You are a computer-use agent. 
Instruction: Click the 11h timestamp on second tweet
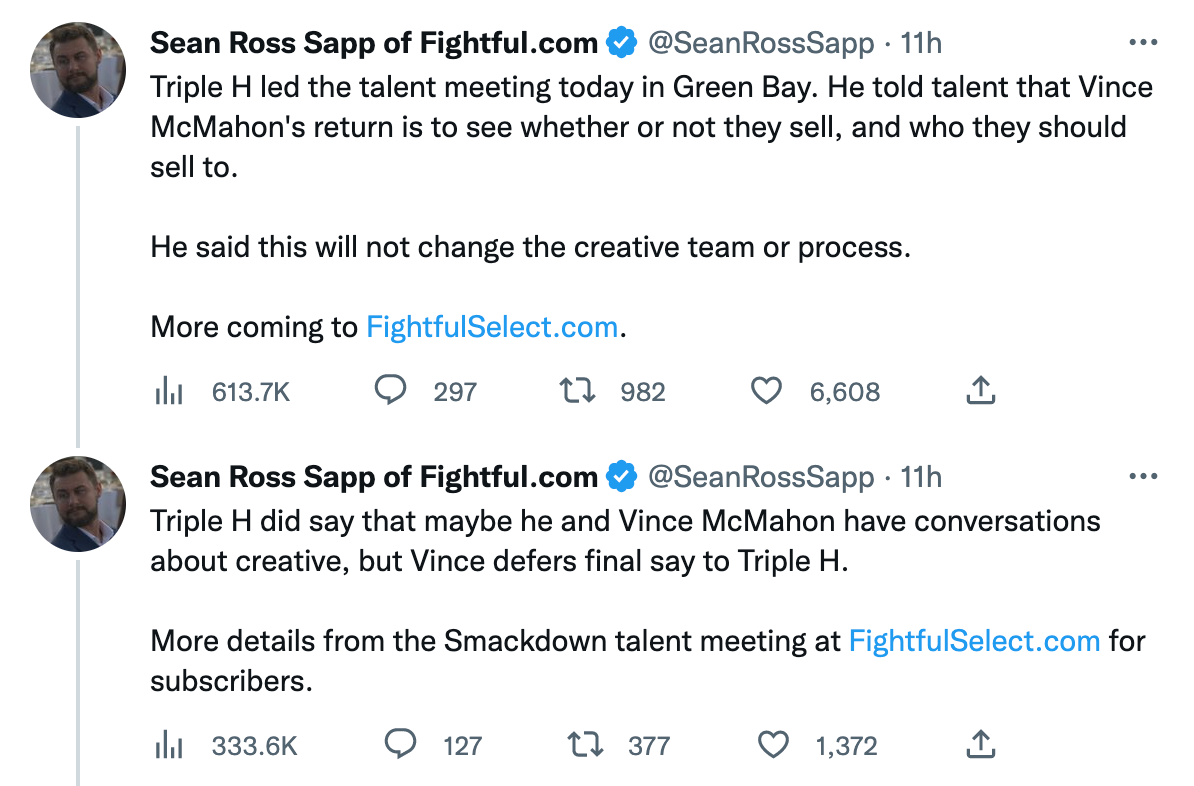pos(921,478)
